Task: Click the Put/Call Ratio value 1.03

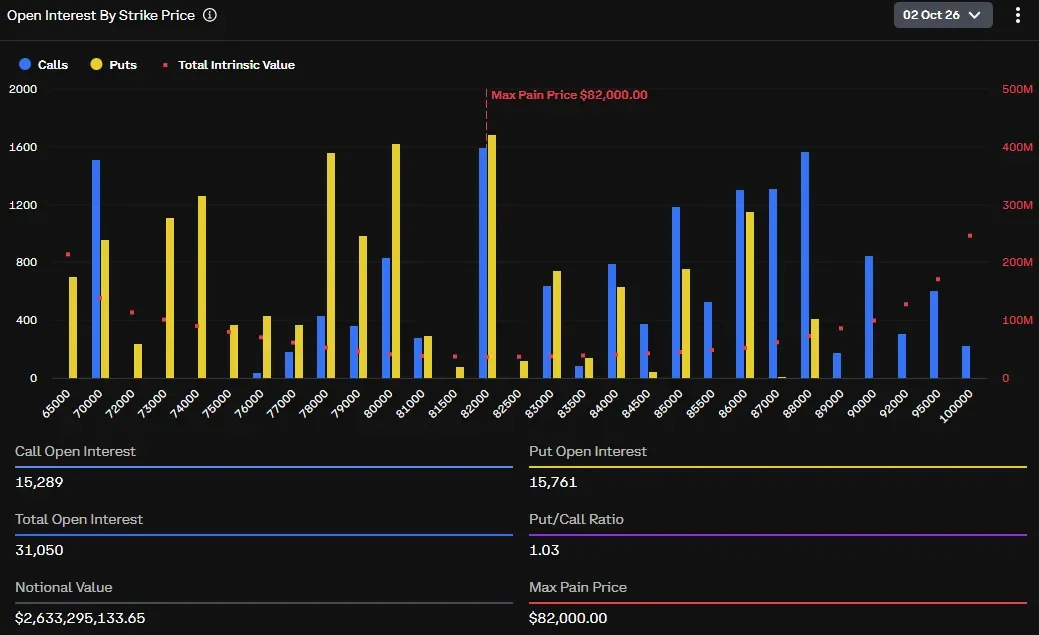Action: click(x=544, y=550)
